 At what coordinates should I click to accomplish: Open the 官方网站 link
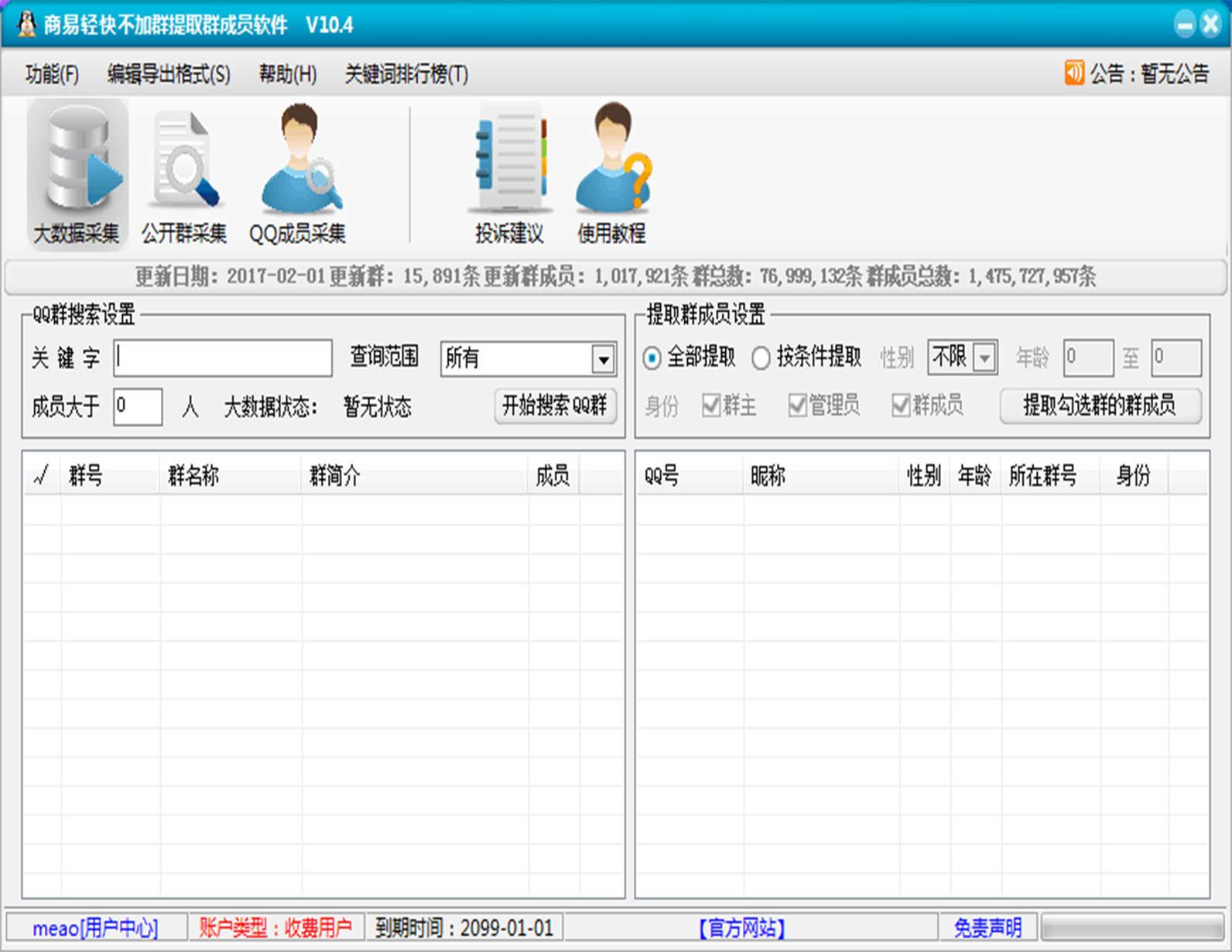[742, 927]
